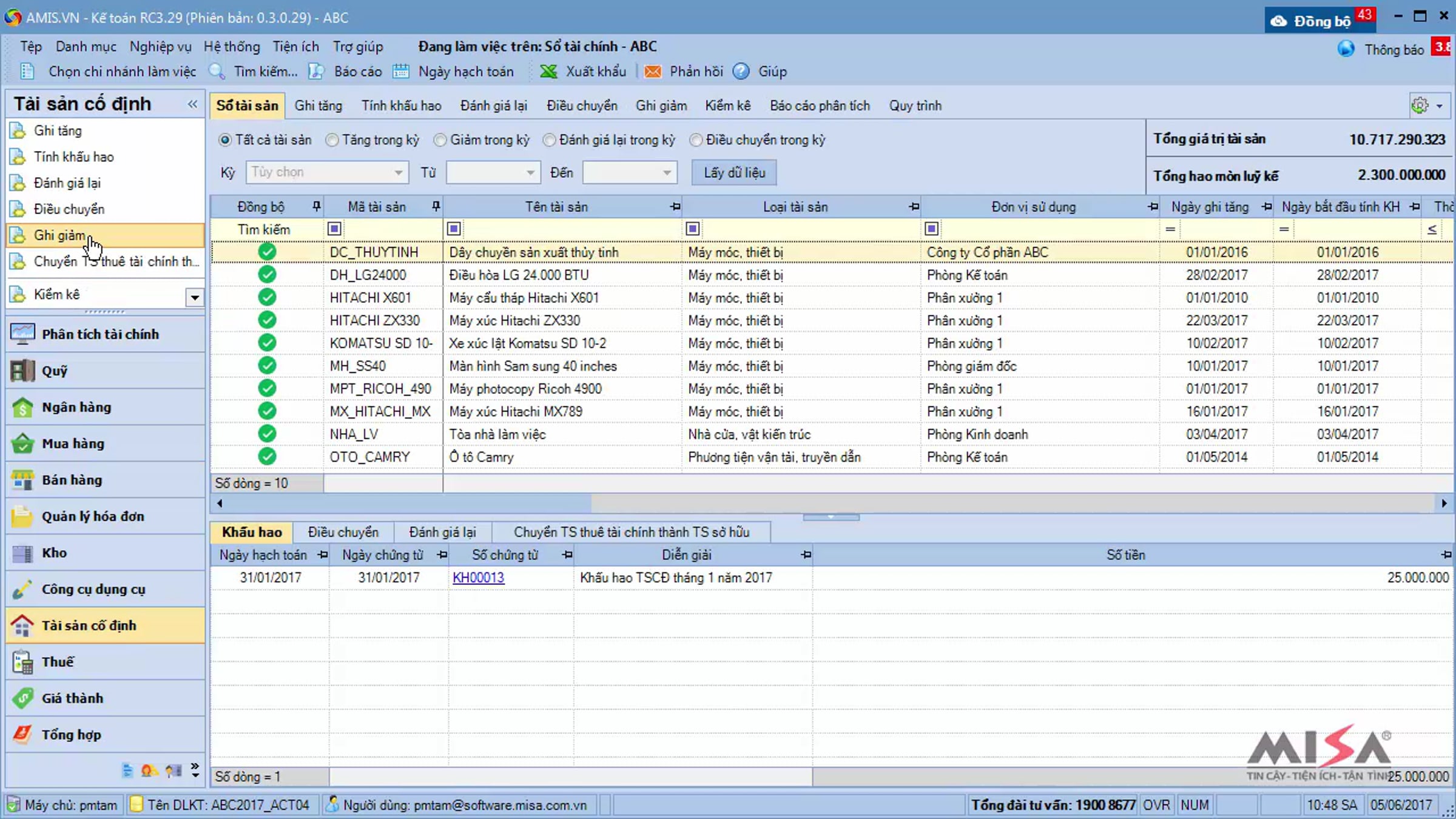Open the Phân tích tài chính module icon

[x=22, y=334]
